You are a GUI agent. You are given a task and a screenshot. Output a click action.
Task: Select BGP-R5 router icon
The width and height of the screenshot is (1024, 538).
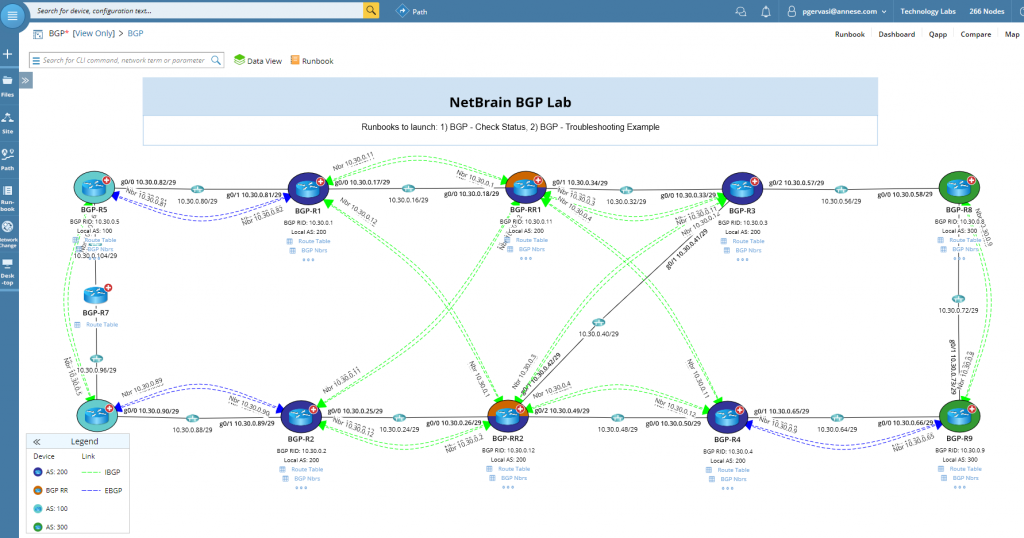pos(94,188)
